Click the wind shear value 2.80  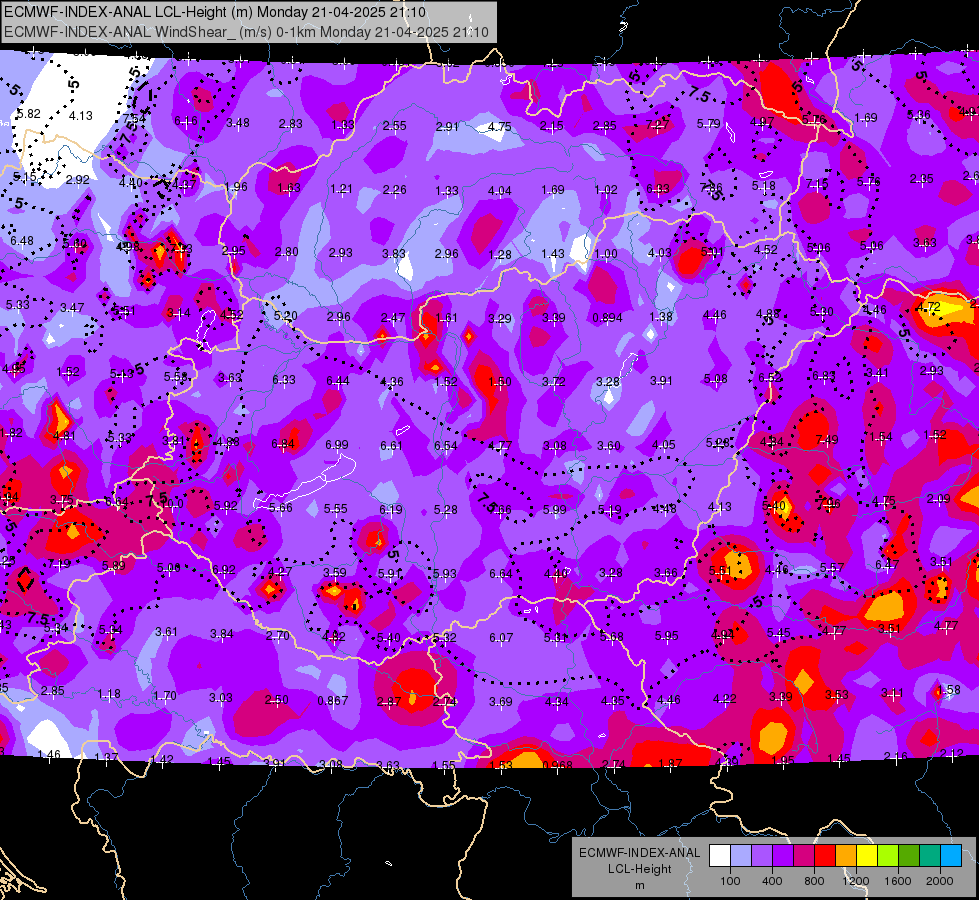(287, 252)
